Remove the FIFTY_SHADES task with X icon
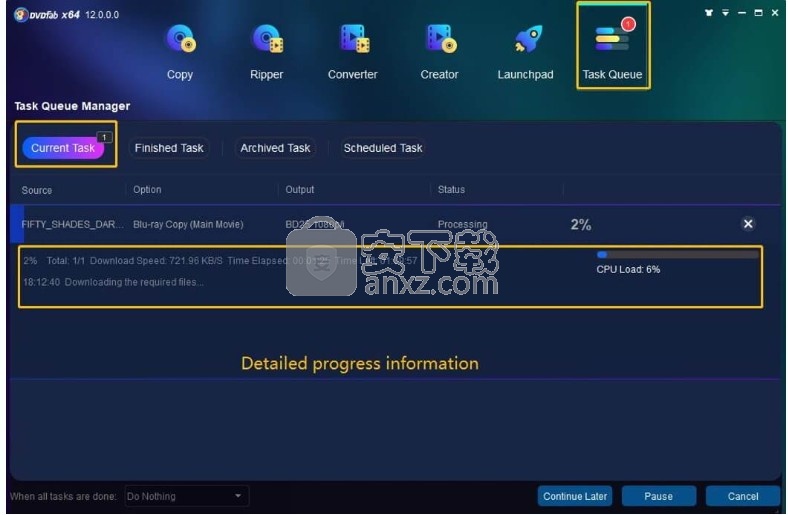Image resolution: width=788 pixels, height=515 pixels. coord(748,224)
